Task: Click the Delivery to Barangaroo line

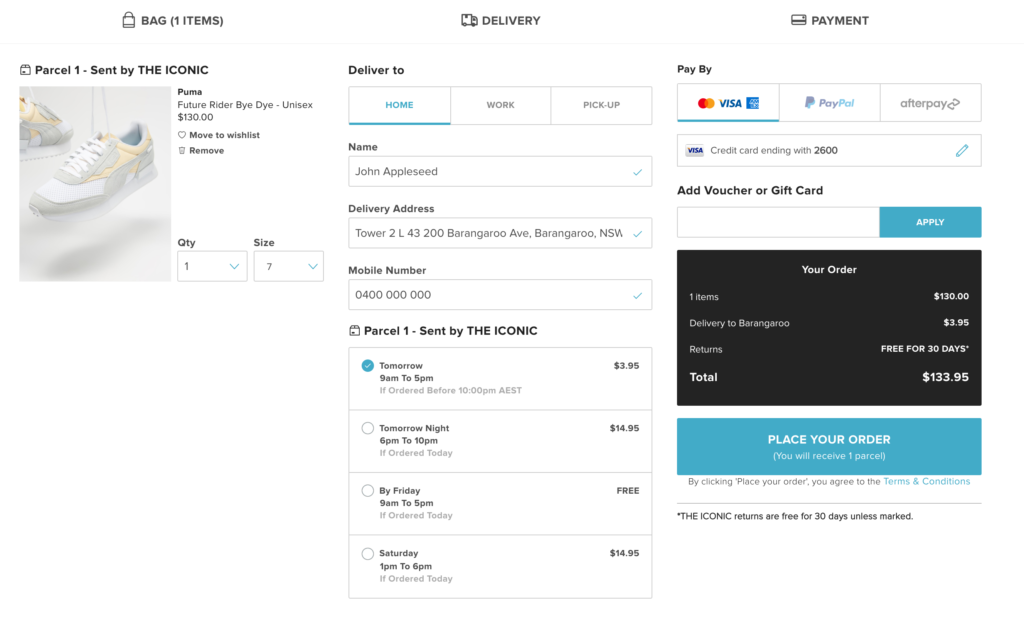Action: click(x=829, y=323)
